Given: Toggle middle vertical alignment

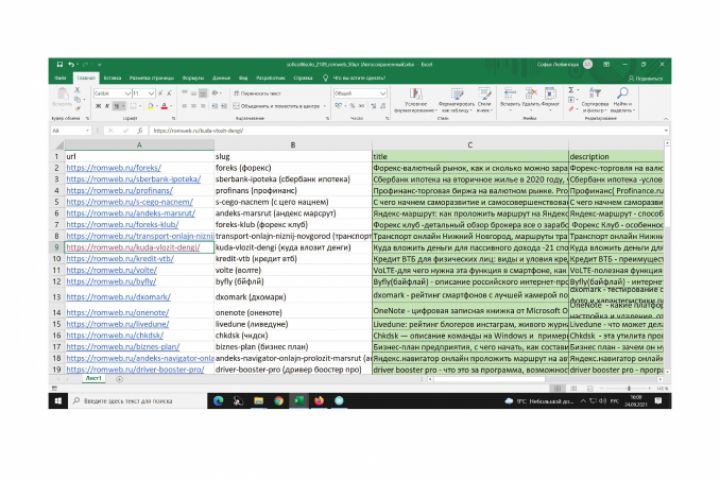Looking at the screenshot, I should (194, 93).
